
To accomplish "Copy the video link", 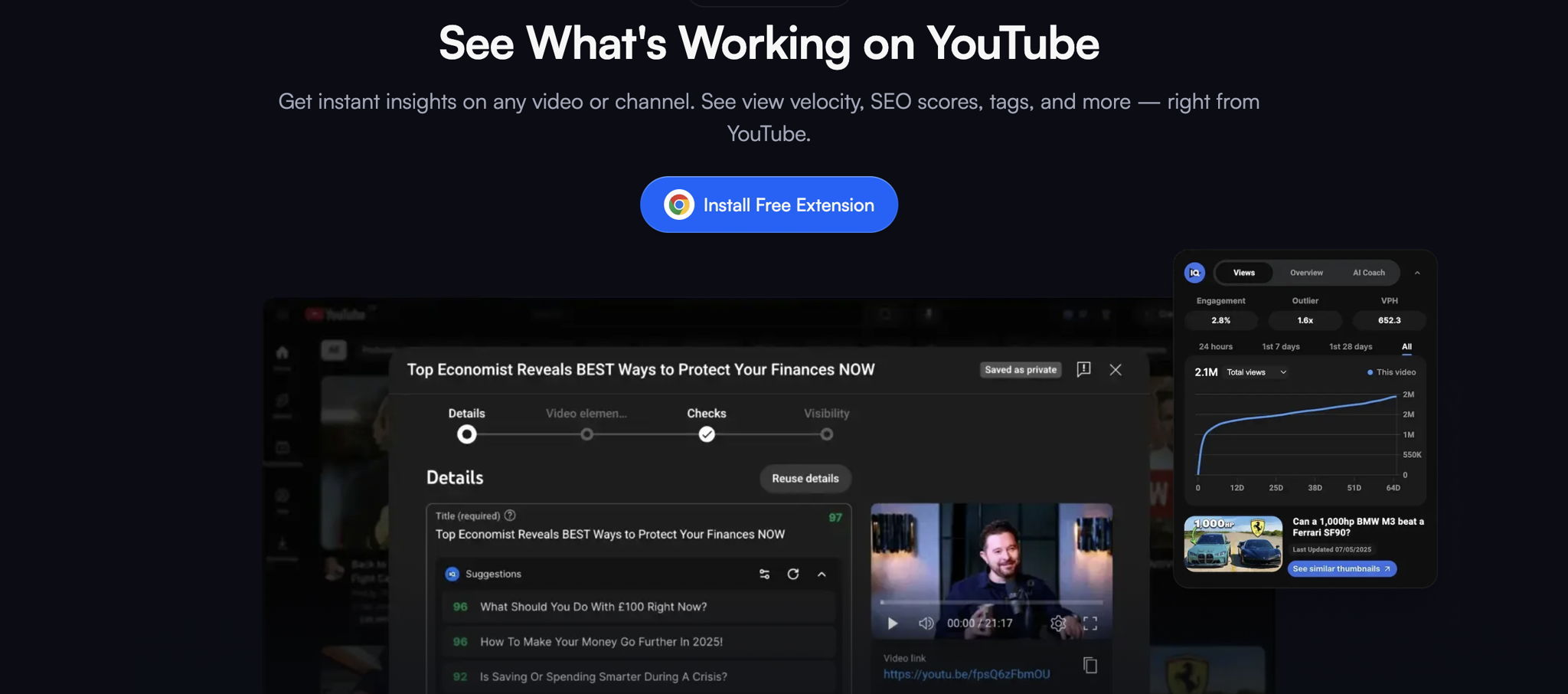I will tap(1090, 665).
